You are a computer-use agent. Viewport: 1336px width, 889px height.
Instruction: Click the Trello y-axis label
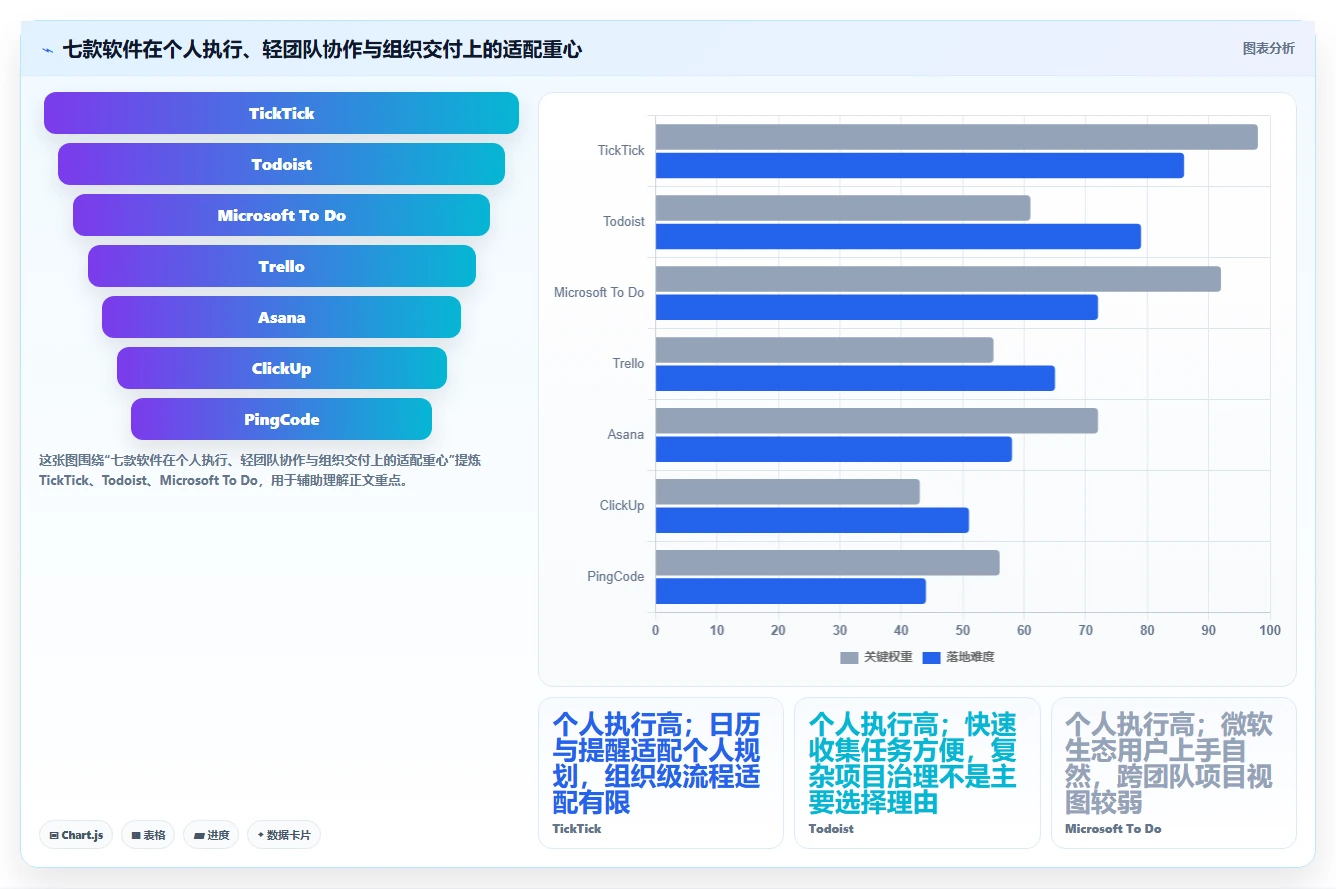[628, 363]
